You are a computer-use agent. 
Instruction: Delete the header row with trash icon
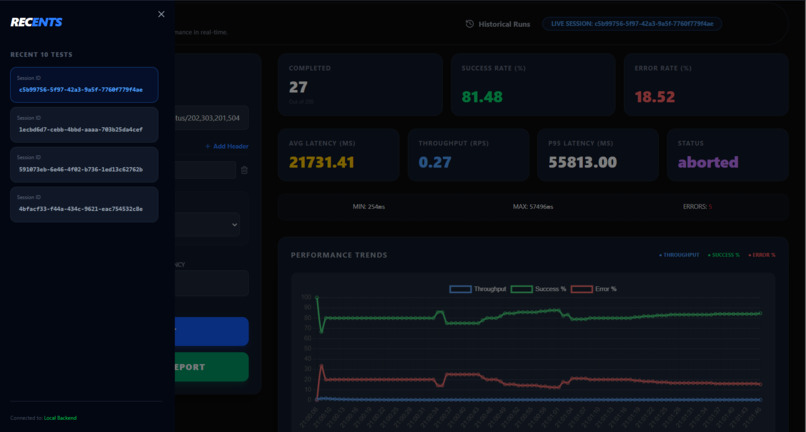coord(244,170)
